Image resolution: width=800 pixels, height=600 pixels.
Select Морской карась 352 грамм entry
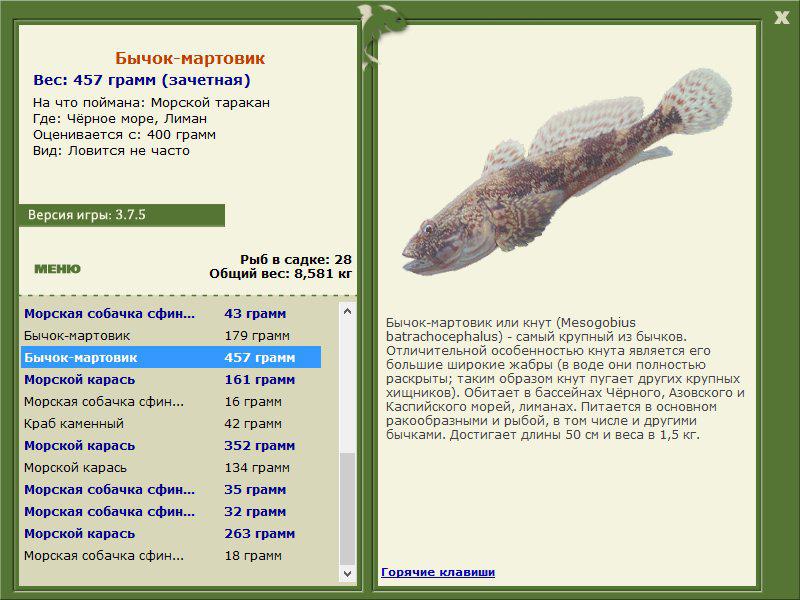click(171, 445)
